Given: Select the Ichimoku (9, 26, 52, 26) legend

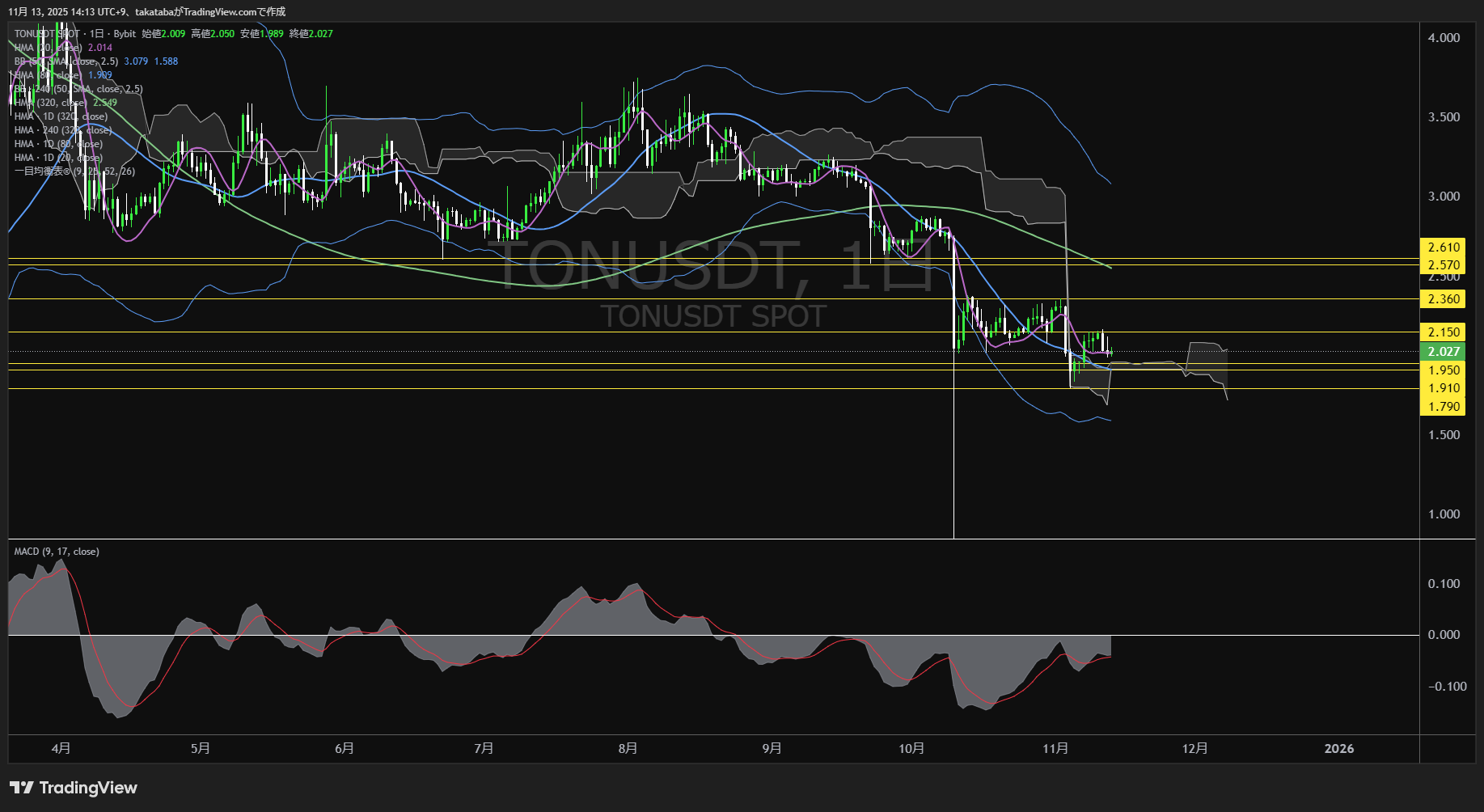Looking at the screenshot, I should click(74, 171).
